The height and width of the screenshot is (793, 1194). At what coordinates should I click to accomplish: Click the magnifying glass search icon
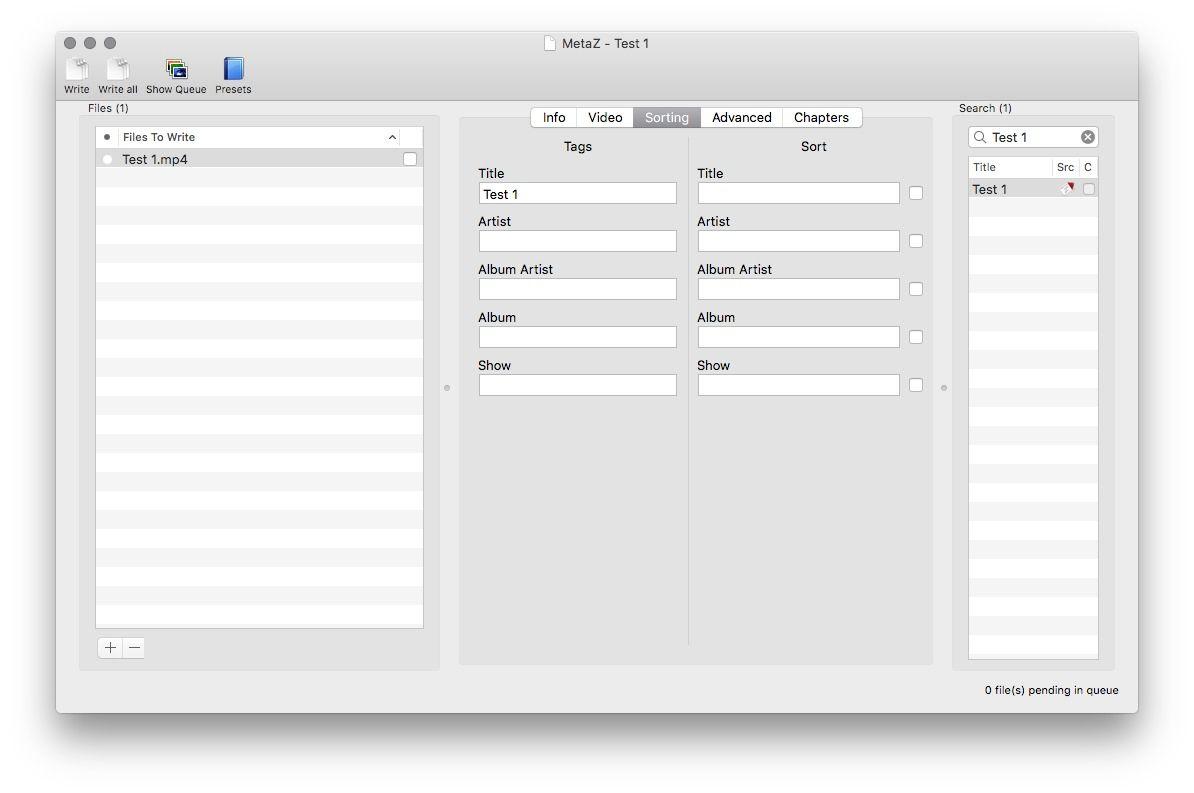tap(980, 137)
